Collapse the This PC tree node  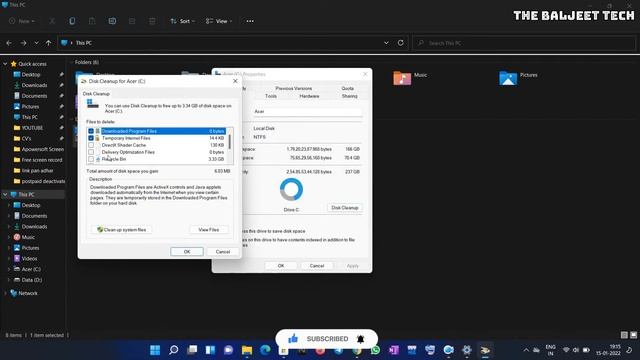tap(5, 194)
